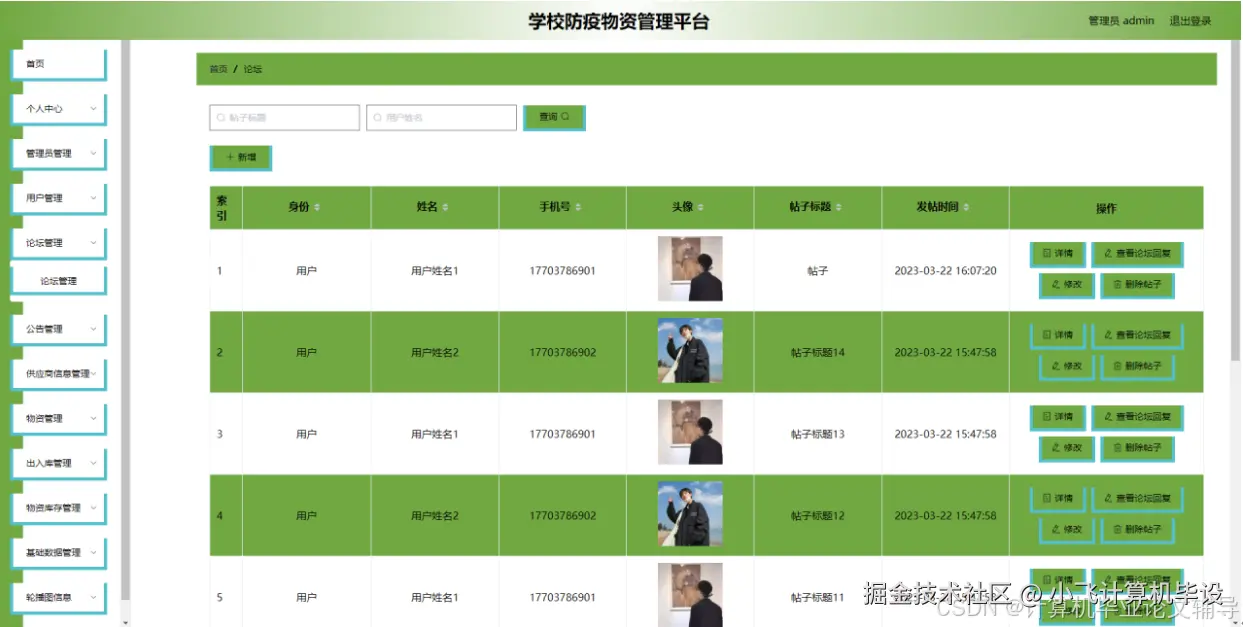The image size is (1243, 627).
Task: View 查看论坛回复 for 帖子标题12
Action: point(1138,498)
